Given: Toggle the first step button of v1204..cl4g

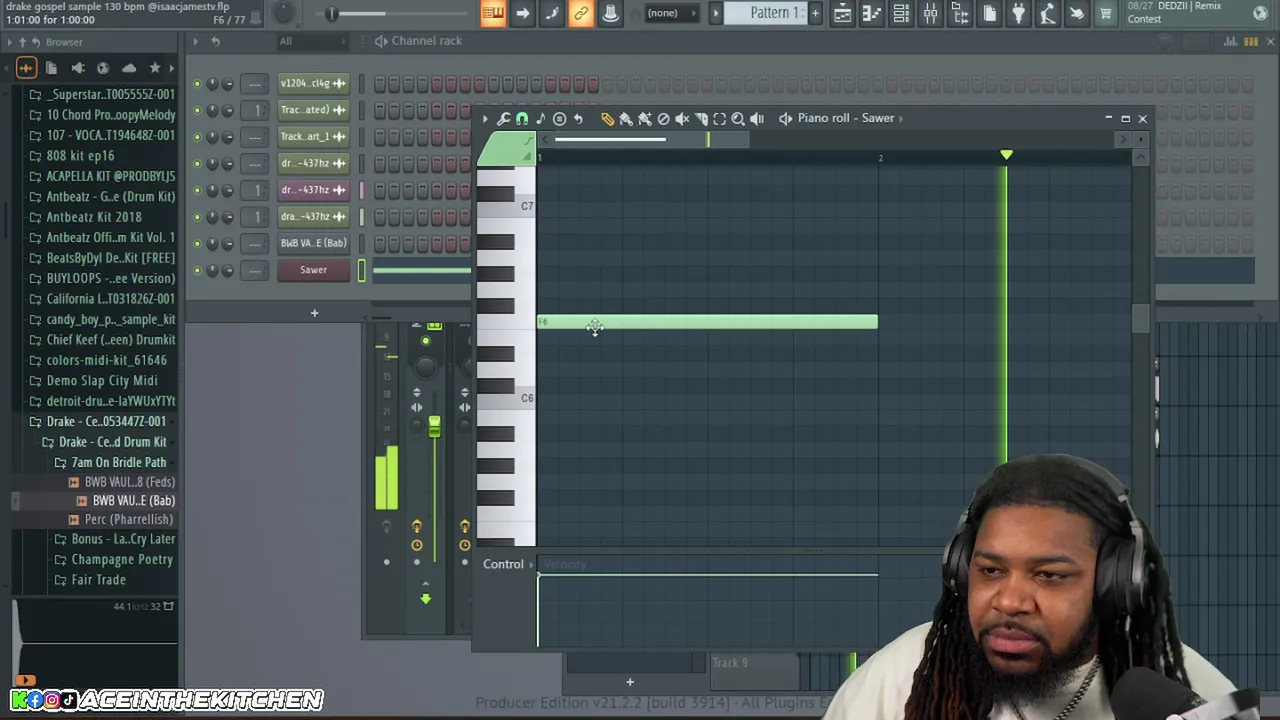Looking at the screenshot, I should (380, 84).
